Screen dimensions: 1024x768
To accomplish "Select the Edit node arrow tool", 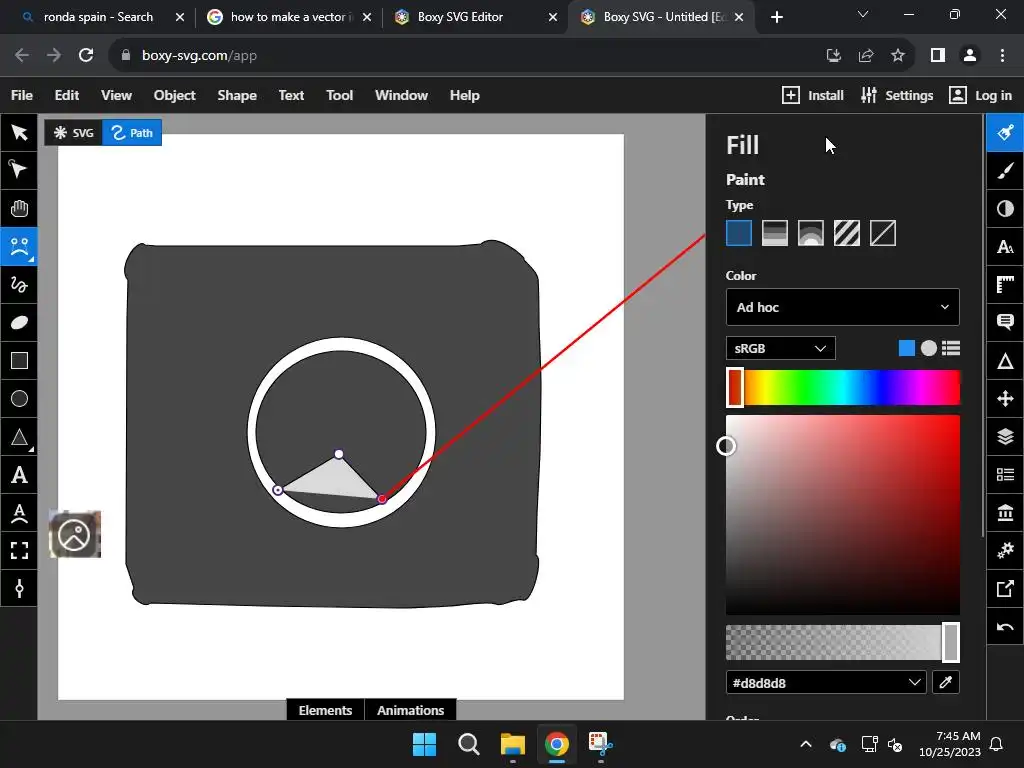I will [19, 170].
